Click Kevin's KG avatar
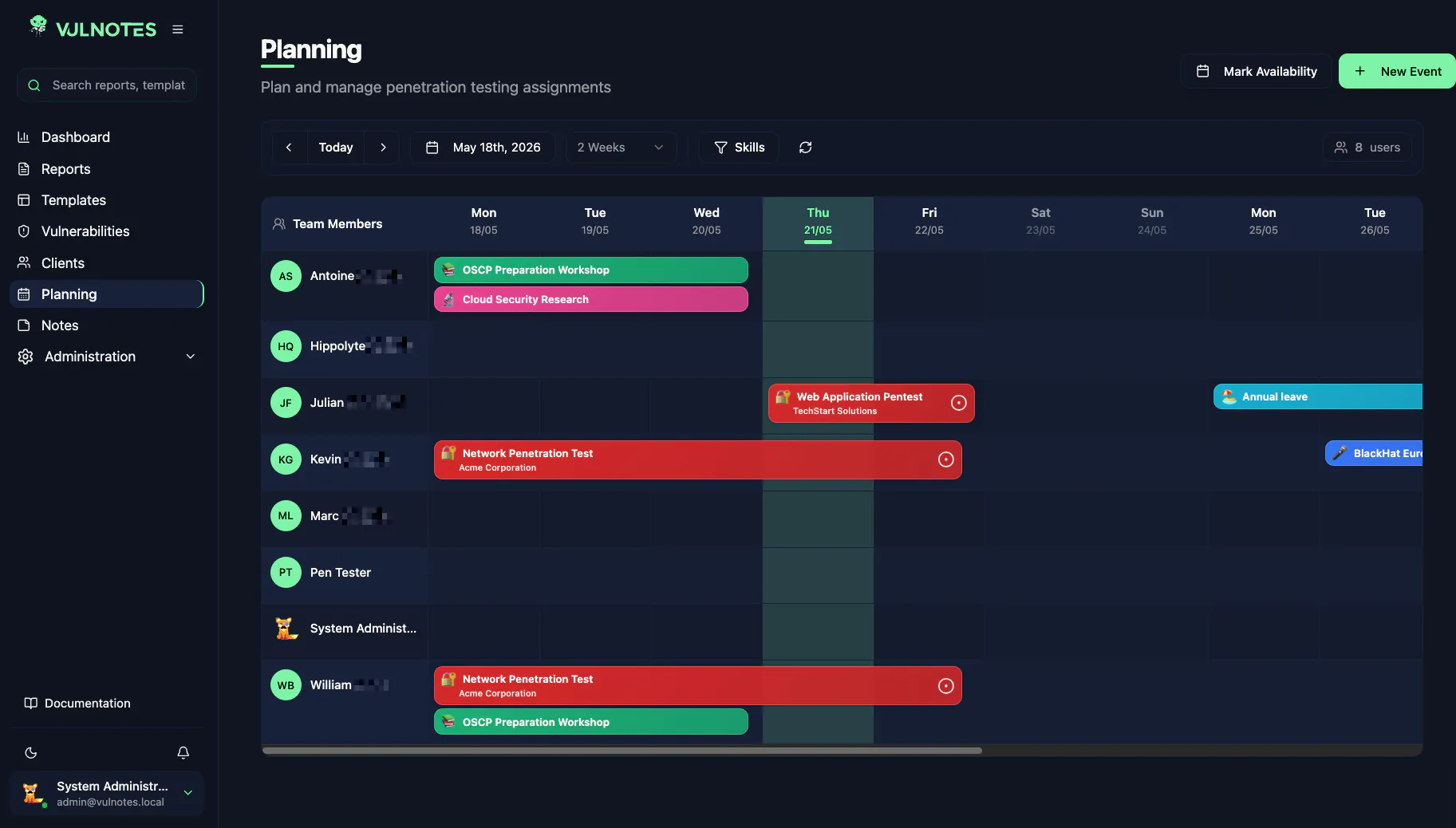The height and width of the screenshot is (828, 1456). [x=286, y=459]
